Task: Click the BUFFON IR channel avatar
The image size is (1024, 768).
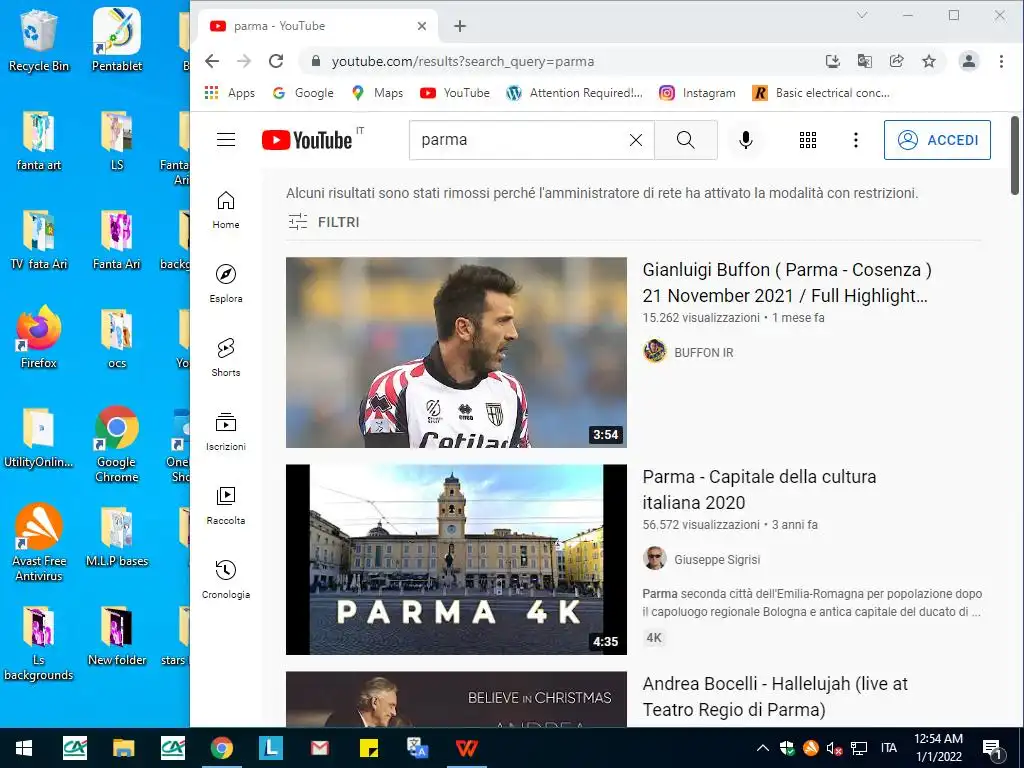Action: coord(654,351)
